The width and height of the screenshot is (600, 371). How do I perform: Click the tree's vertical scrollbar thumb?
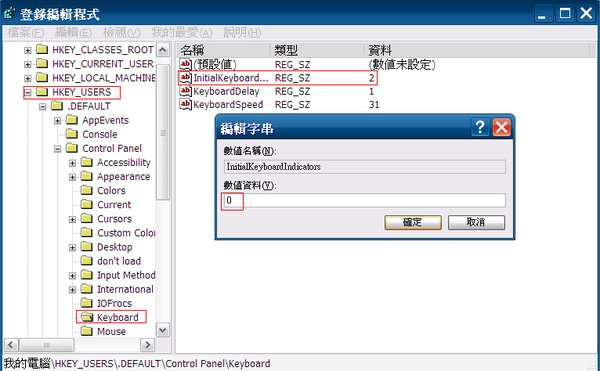163,132
